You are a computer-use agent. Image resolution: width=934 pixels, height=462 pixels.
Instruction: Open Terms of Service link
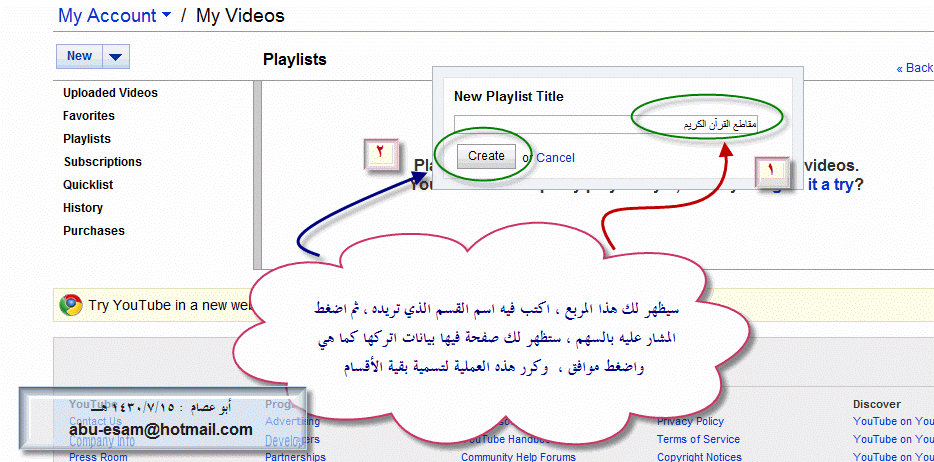pyautogui.click(x=698, y=439)
